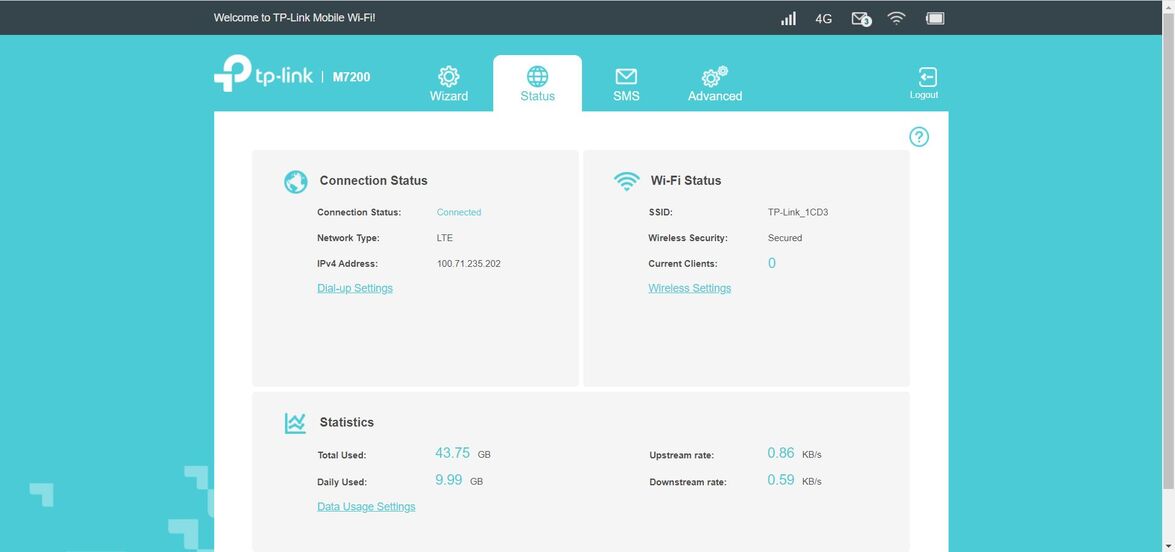Click the globe icon beside Connection Status

295,181
